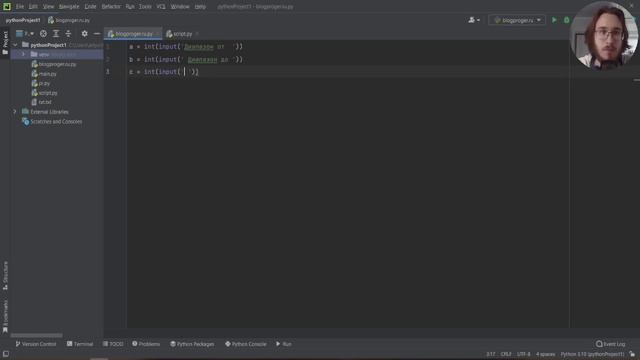Expand External Libraries node
The image size is (640, 360).
[15, 112]
